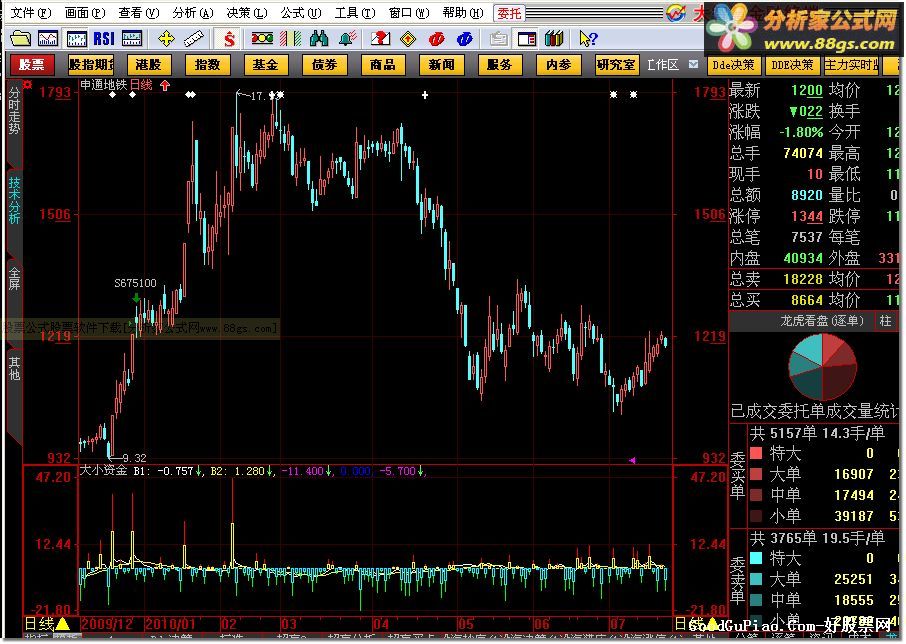The image size is (906, 644).
Task: Open the 画面 menu
Action: 84,13
